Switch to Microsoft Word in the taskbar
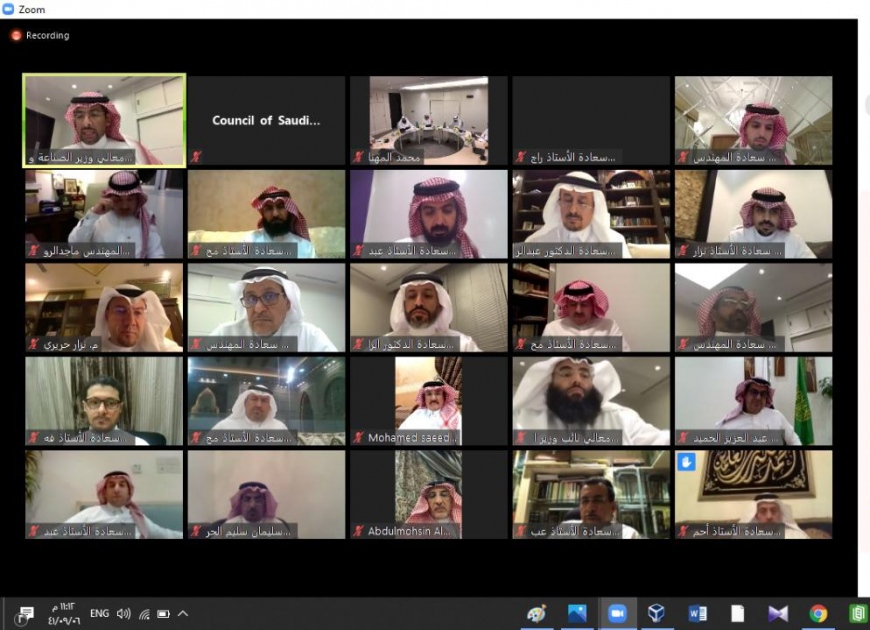This screenshot has width=870, height=630. pos(698,613)
